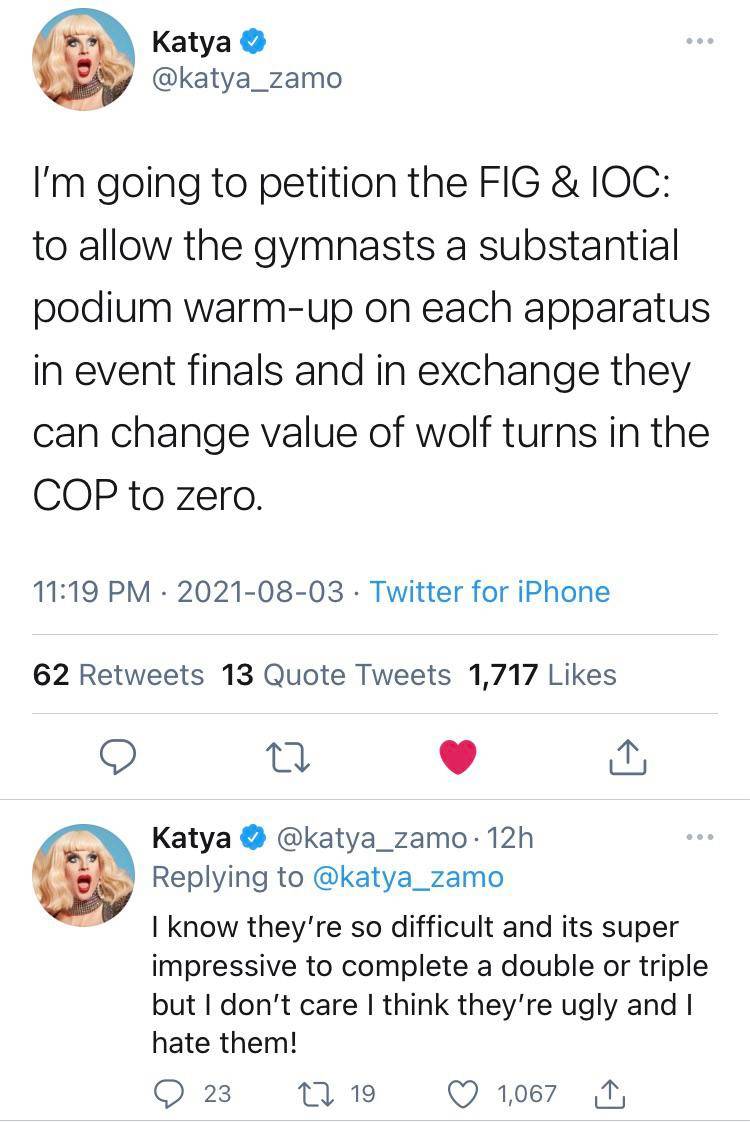Open the reply composer on Katya's tweet
750x1122 pixels.
coord(119,757)
